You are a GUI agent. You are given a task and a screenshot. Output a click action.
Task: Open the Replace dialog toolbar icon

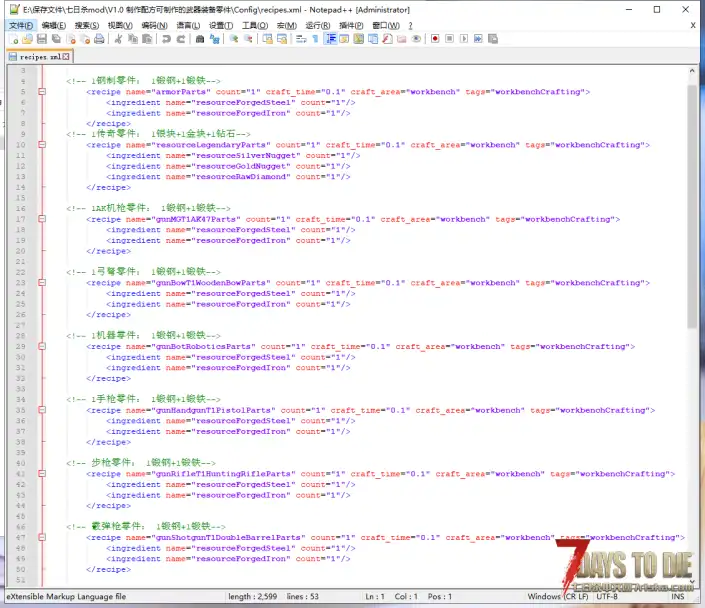[x=214, y=39]
